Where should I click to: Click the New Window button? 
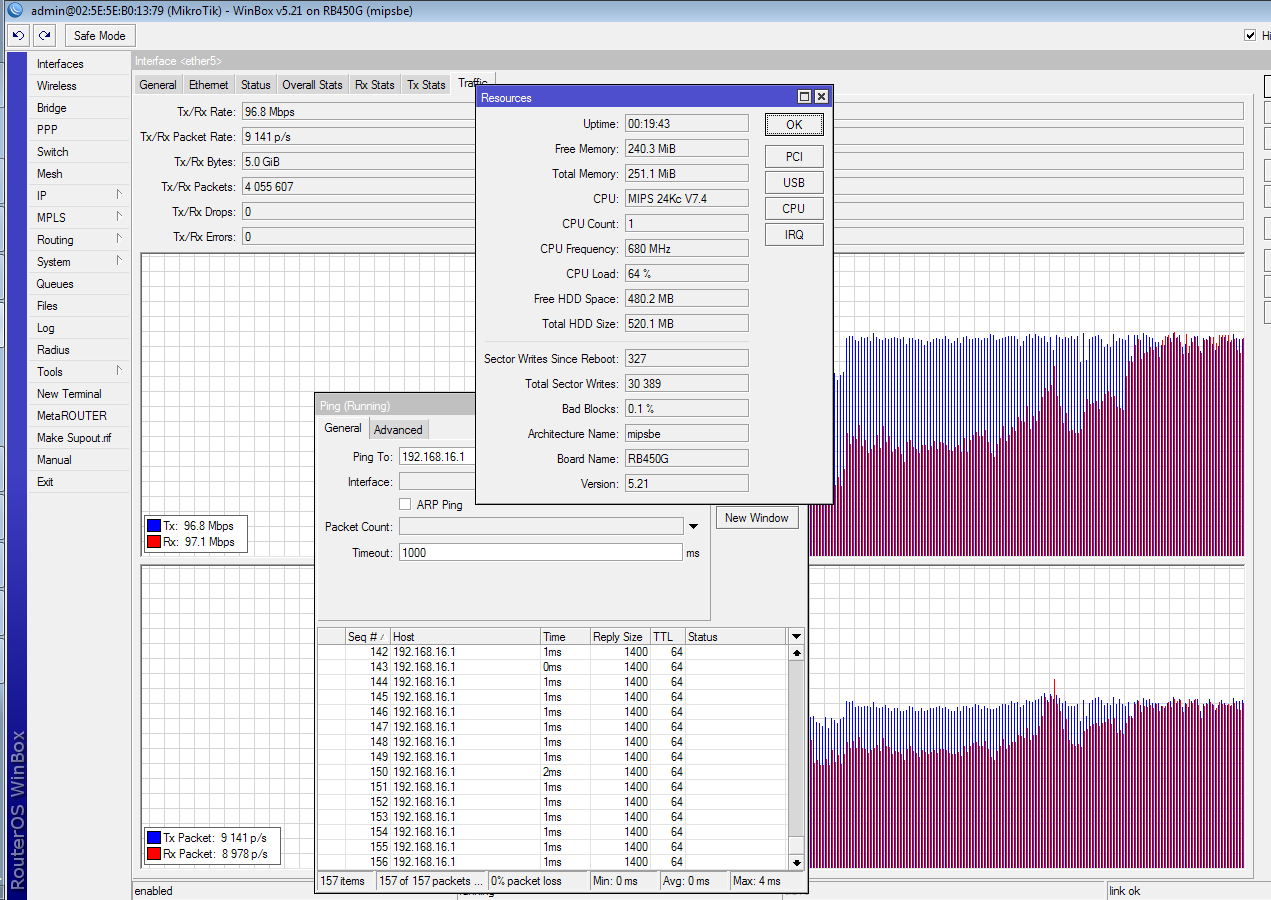(756, 518)
